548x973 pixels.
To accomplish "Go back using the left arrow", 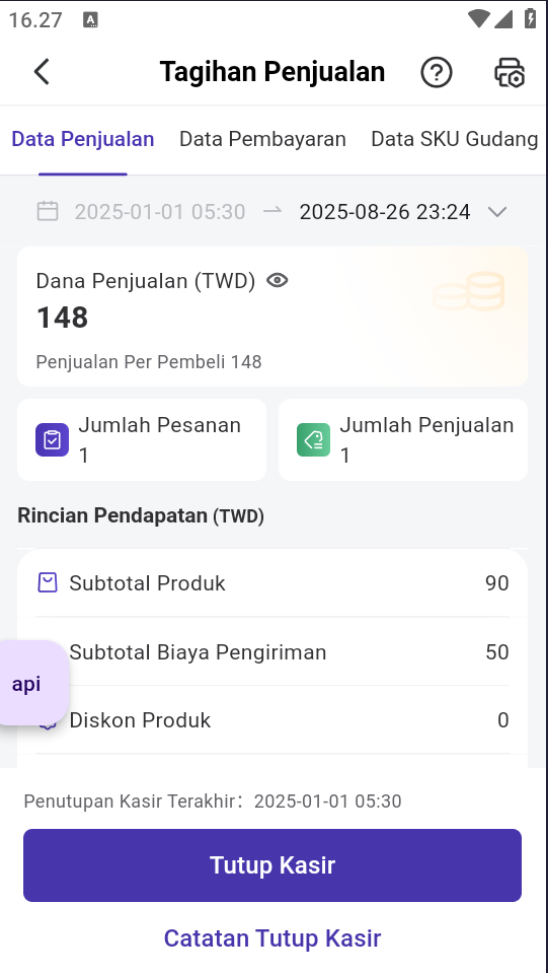I will click(42, 71).
